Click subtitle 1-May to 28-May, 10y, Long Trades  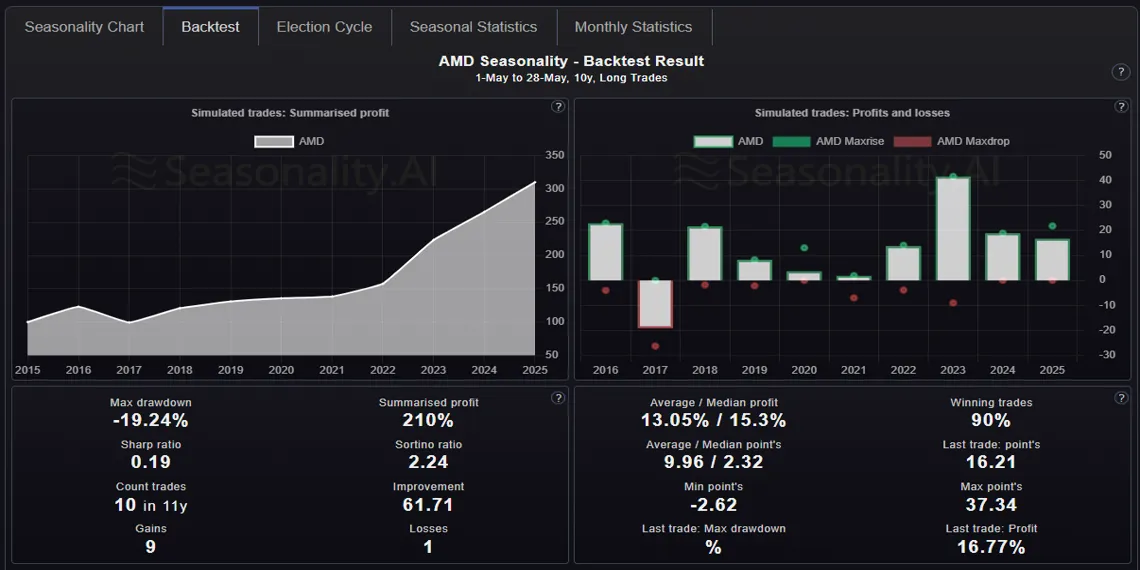point(571,78)
